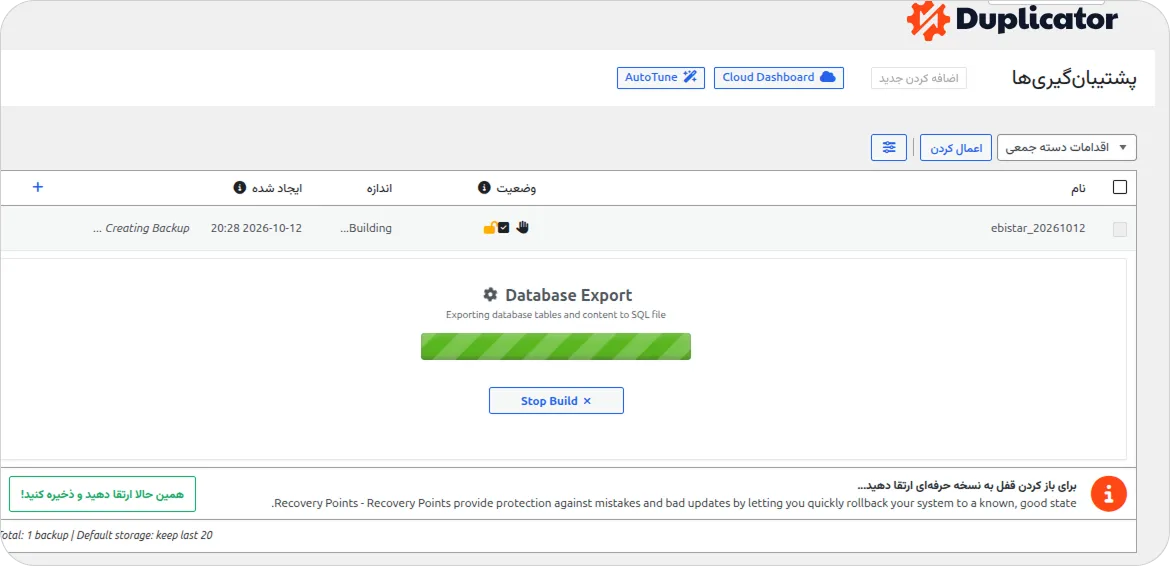Click the magic wand icon in AutoTune
Screen dimensions: 1170x566
click(x=690, y=78)
